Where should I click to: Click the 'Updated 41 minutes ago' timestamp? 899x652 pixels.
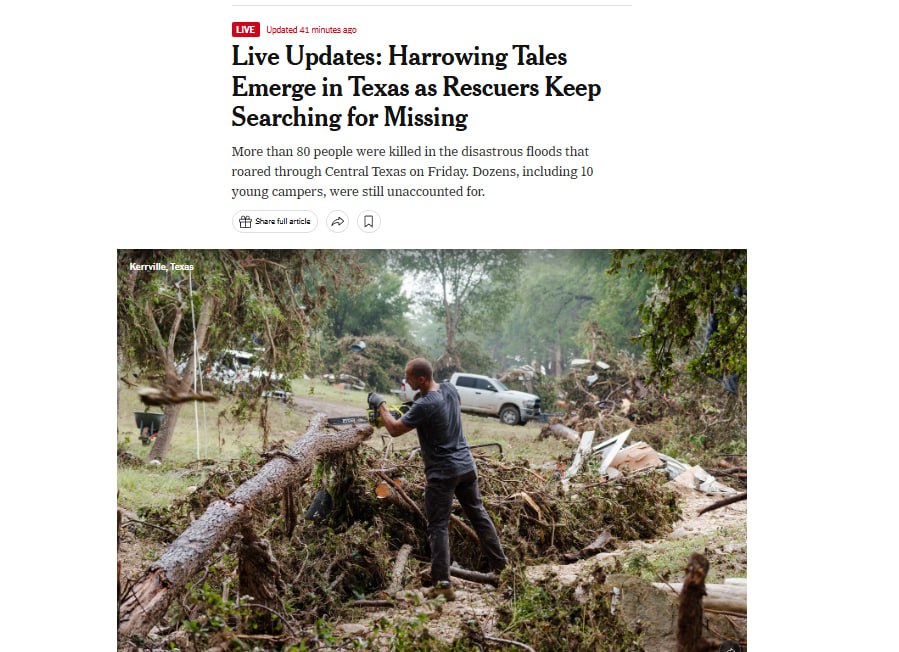tap(311, 30)
